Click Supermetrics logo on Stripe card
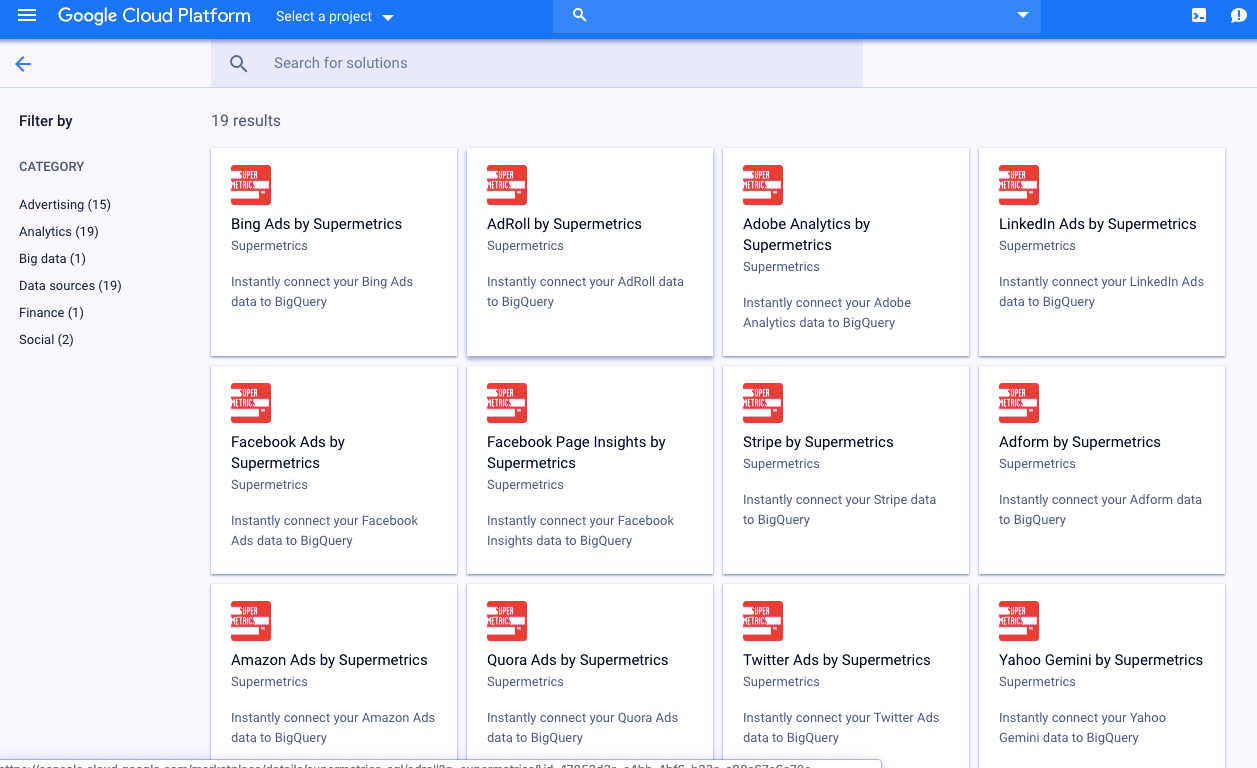The image size is (1257, 768). tap(763, 403)
